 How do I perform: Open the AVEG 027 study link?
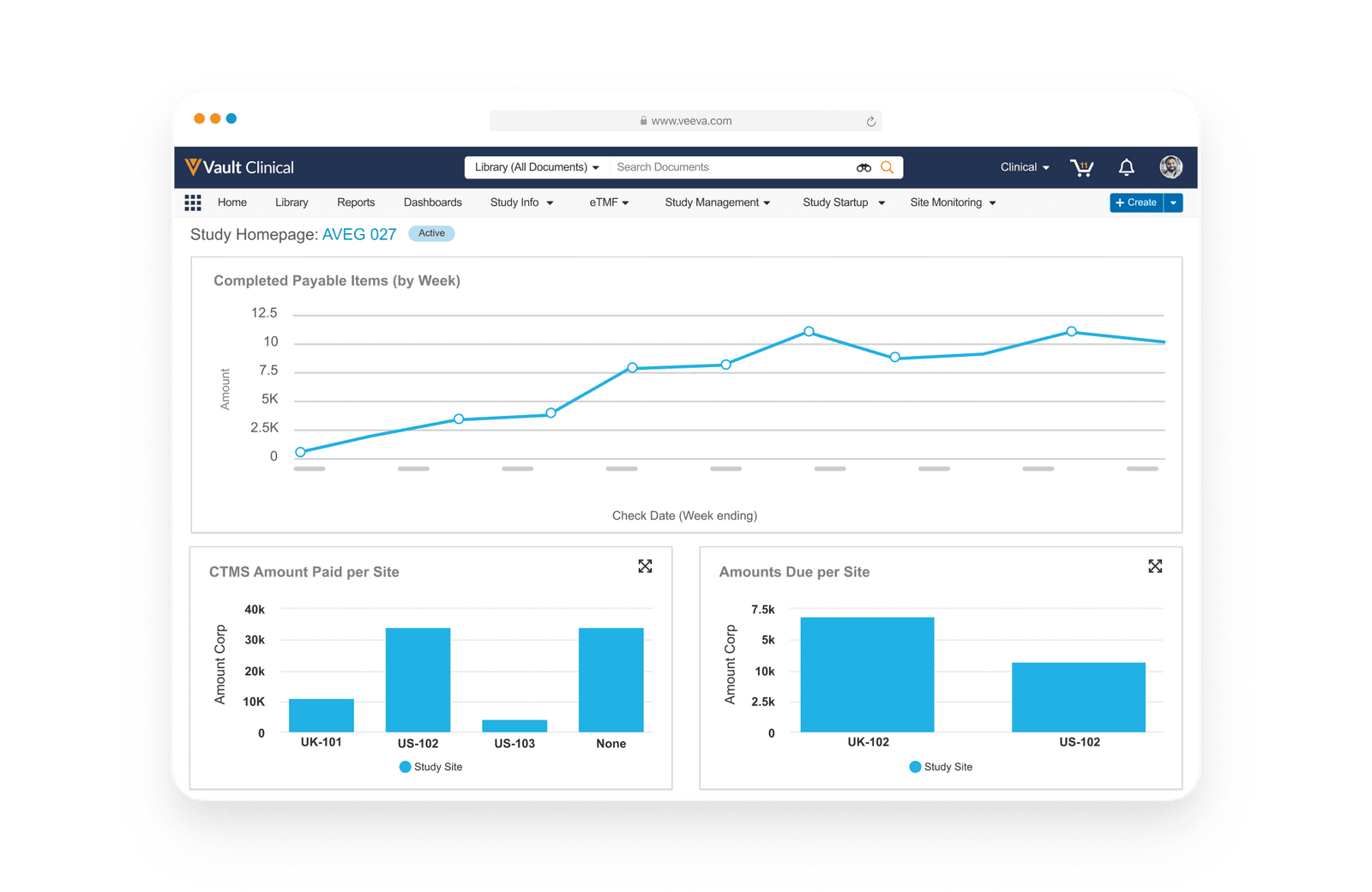[x=359, y=234]
